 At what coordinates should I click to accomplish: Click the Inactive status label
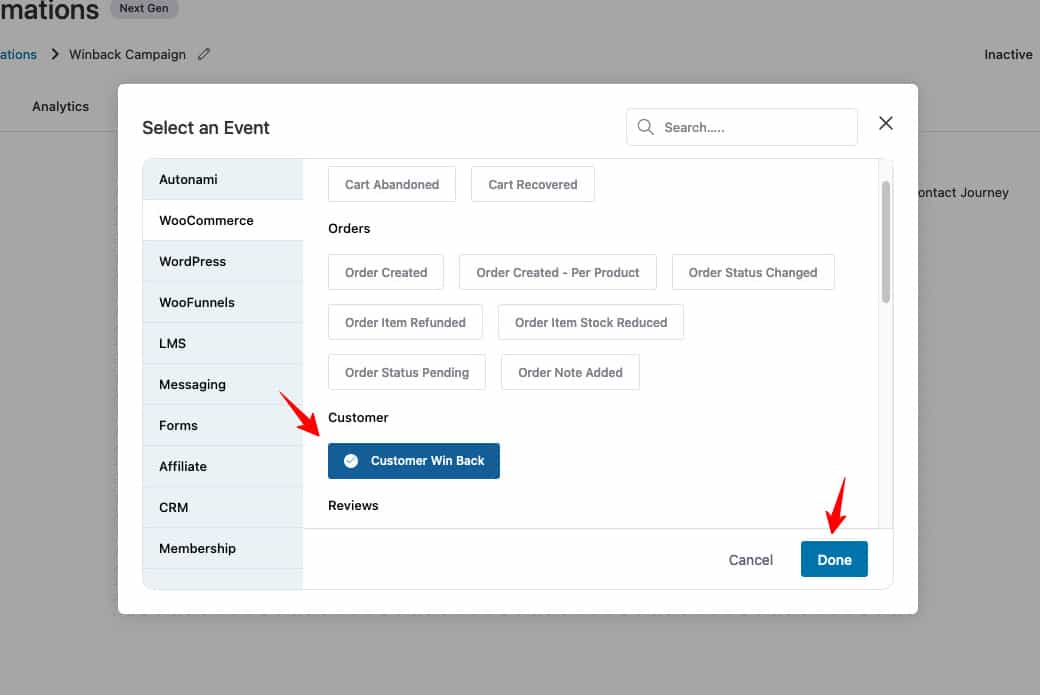click(x=1008, y=55)
